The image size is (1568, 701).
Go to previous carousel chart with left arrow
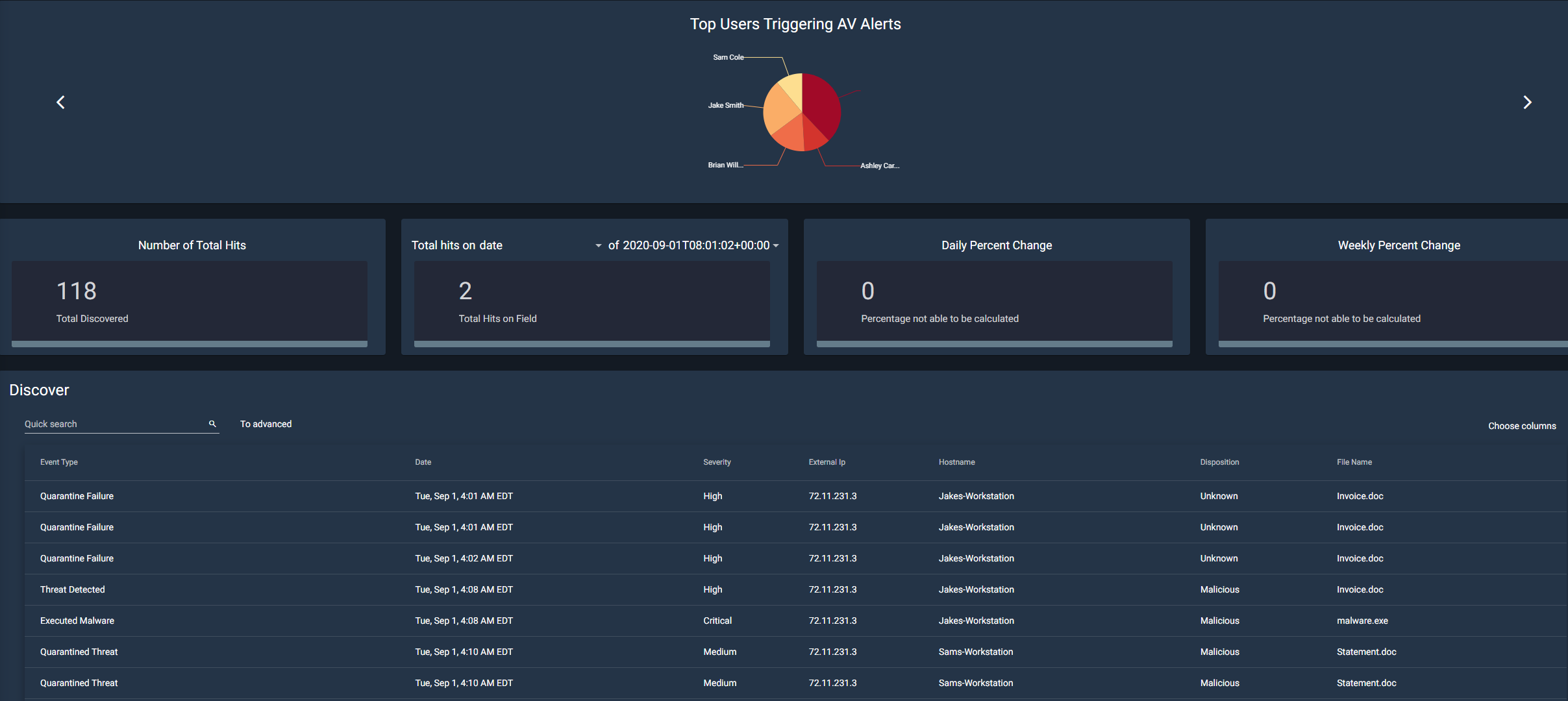pyautogui.click(x=60, y=103)
